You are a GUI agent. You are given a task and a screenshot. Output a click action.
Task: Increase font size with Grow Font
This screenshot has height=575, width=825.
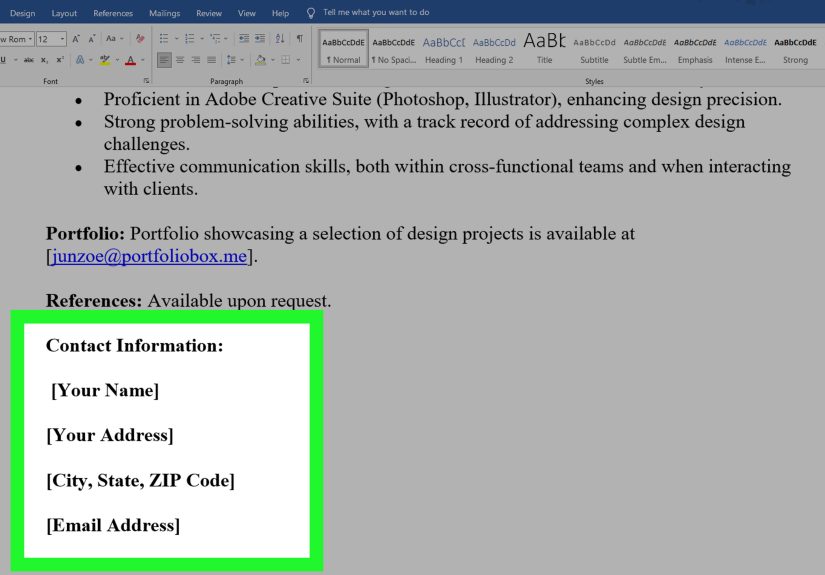coord(76,39)
